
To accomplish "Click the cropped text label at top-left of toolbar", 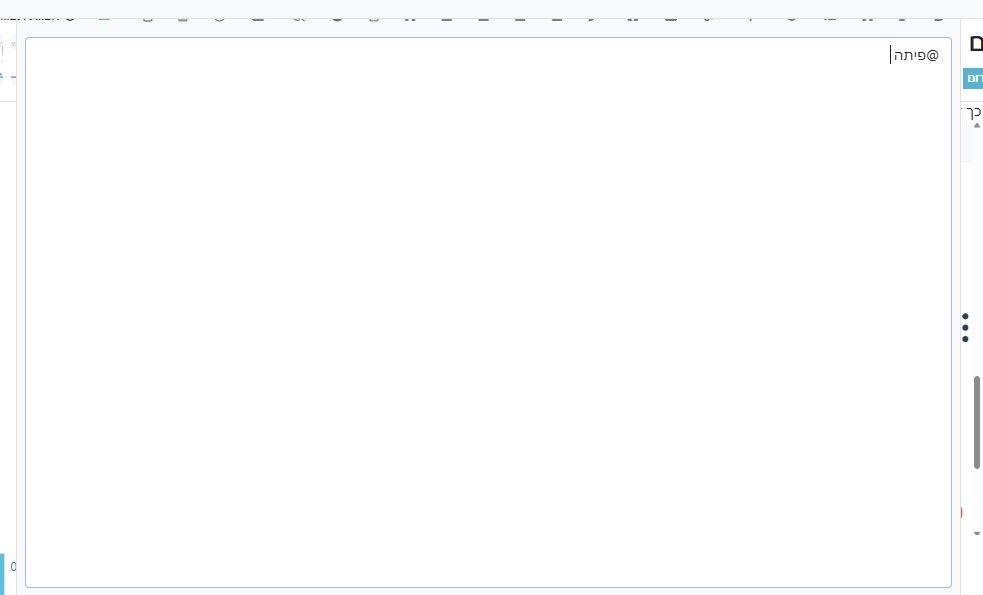I will (x=30, y=17).
